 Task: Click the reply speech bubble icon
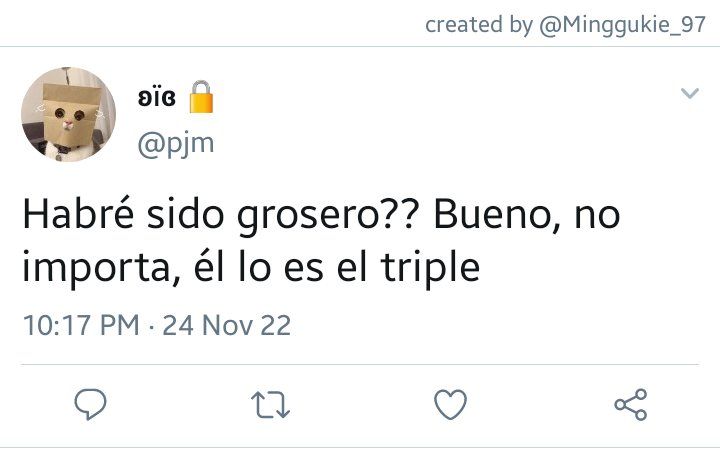coord(90,404)
